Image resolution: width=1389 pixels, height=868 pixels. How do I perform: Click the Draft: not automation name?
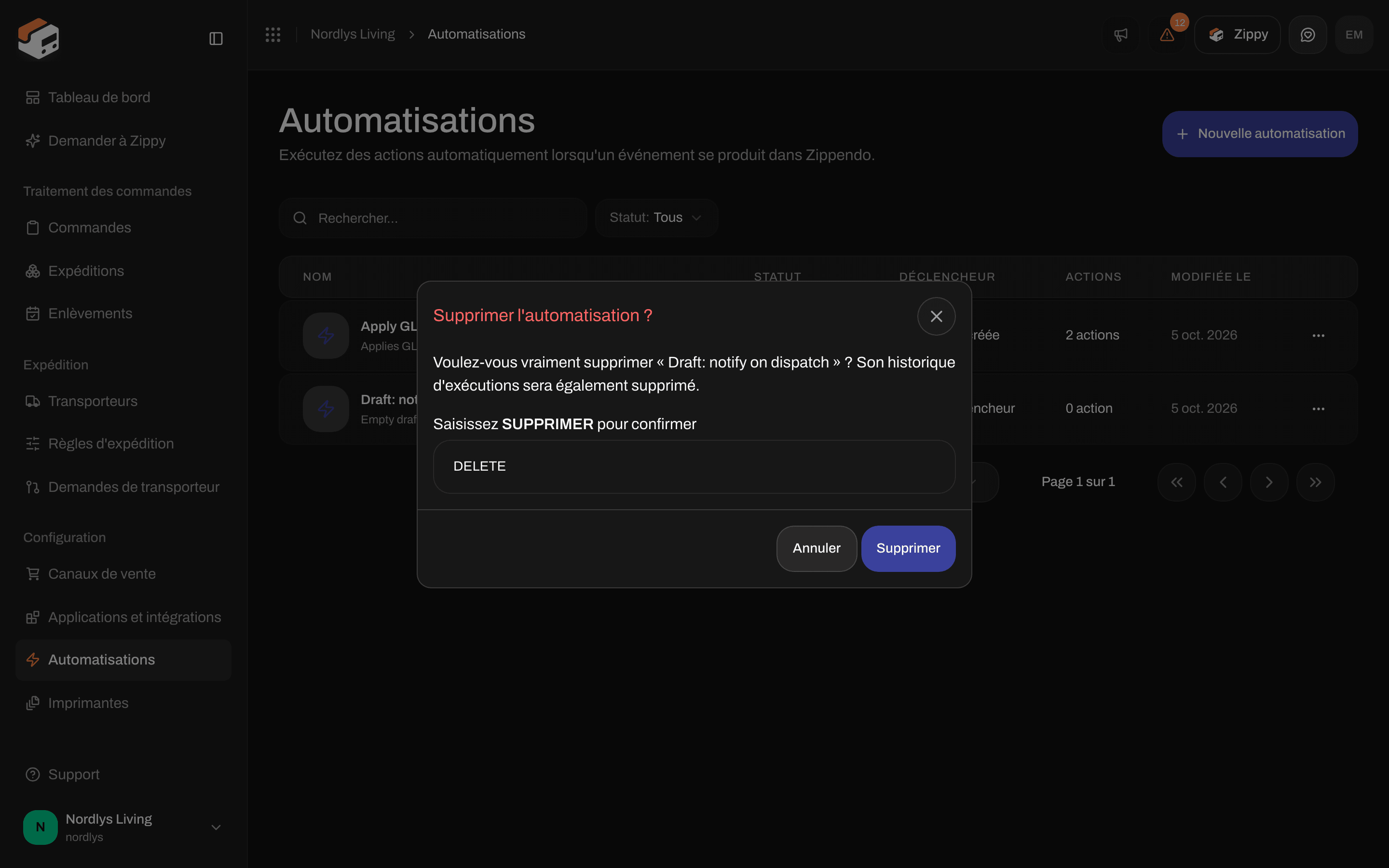coord(389,400)
